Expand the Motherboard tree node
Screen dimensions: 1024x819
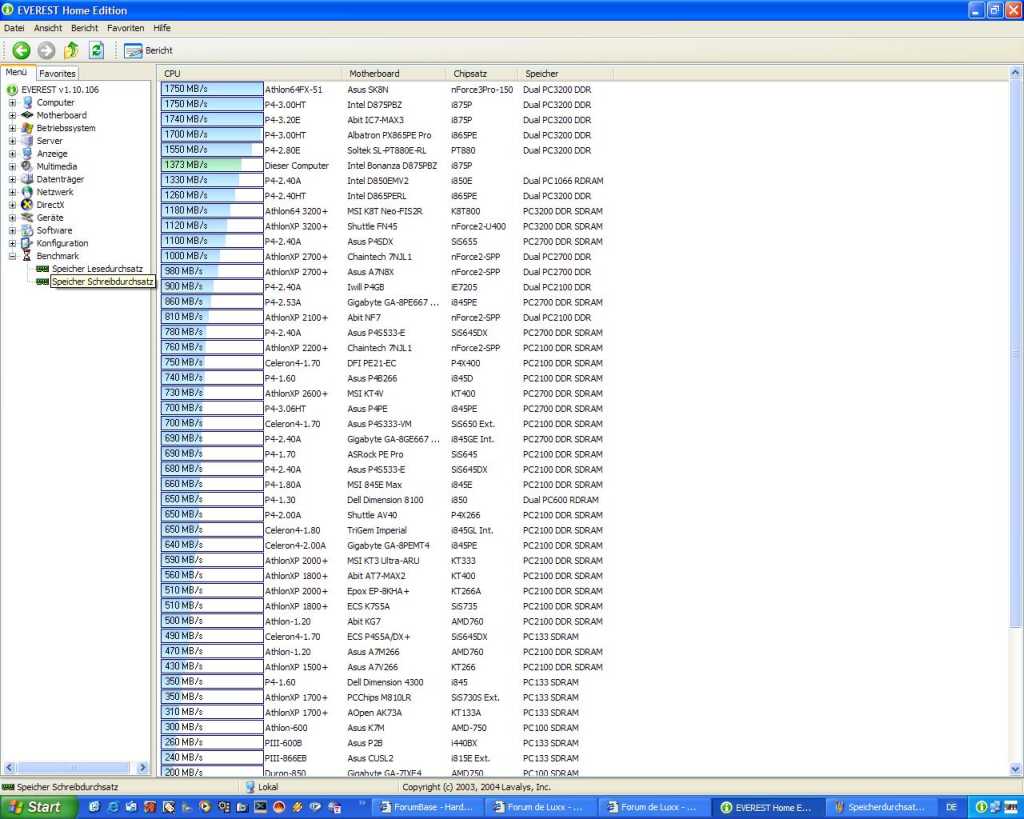[x=12, y=115]
